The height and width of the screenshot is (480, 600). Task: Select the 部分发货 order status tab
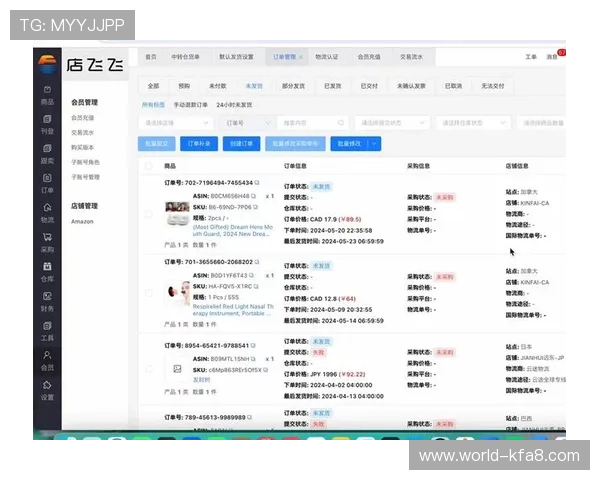(x=293, y=86)
